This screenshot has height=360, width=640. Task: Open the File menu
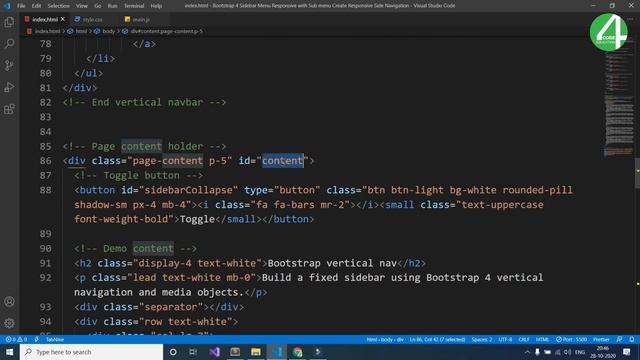[x=21, y=6]
